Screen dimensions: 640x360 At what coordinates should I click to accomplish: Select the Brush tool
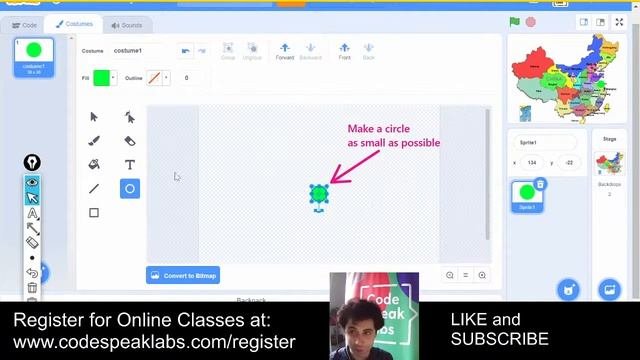click(x=94, y=141)
